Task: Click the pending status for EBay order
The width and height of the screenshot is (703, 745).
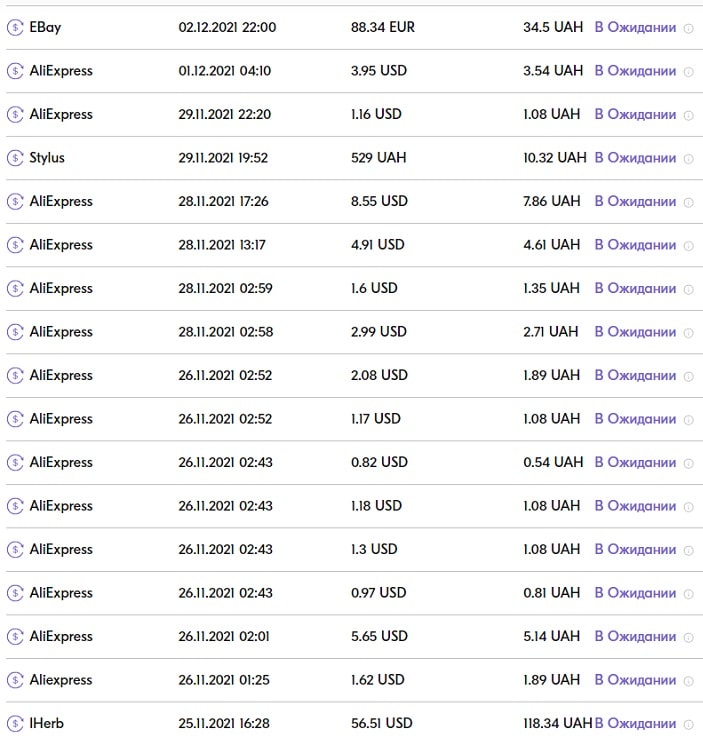Action: point(635,28)
